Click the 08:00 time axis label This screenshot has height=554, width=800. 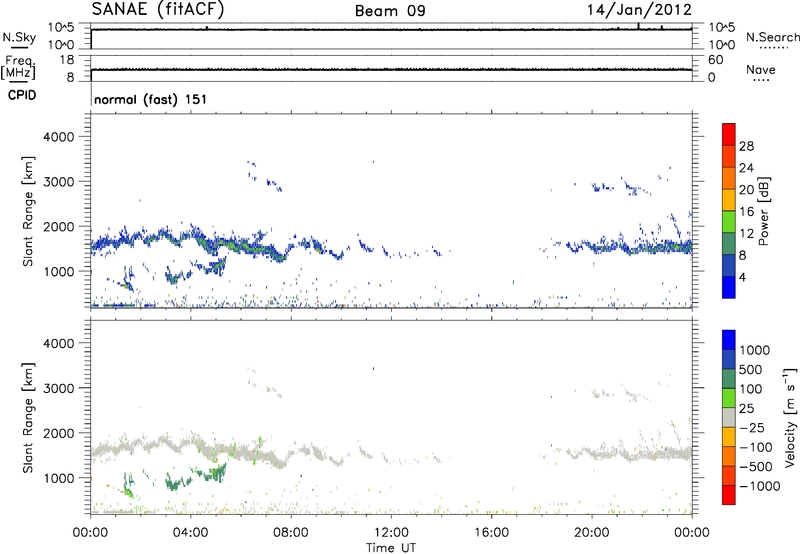pos(291,532)
